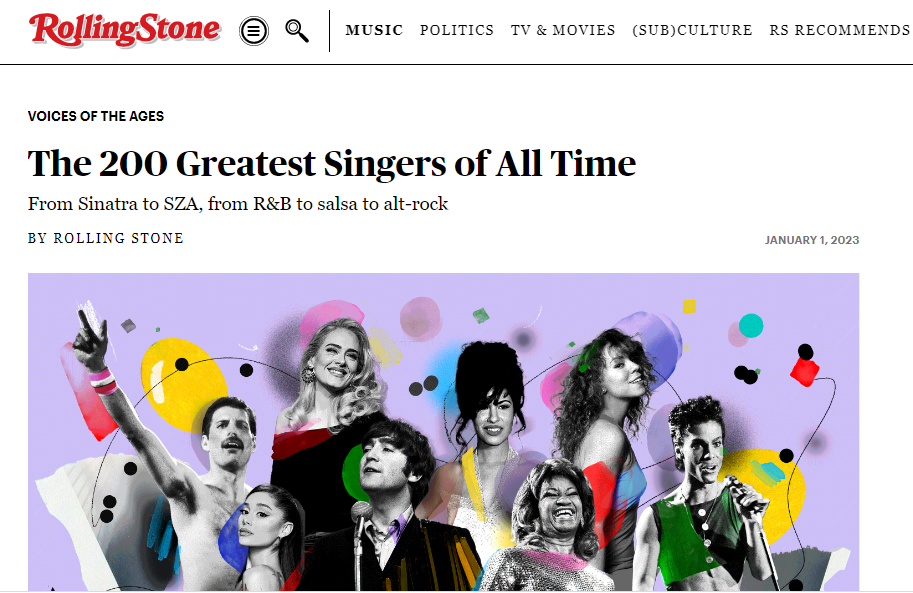
Task: Open the 200 Greatest Singers headline
Action: [x=332, y=163]
